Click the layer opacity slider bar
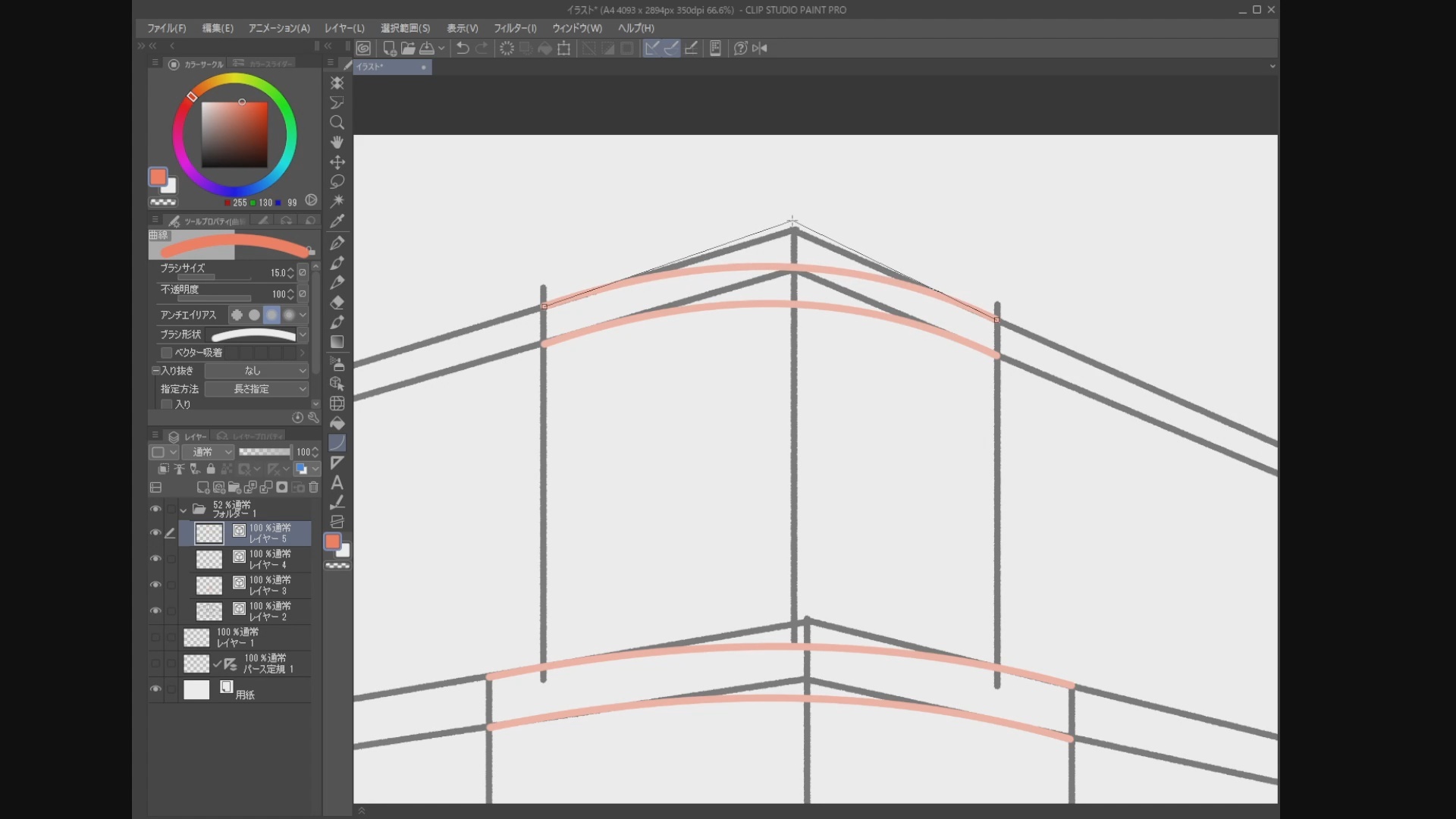This screenshot has width=1456, height=819. (x=265, y=452)
